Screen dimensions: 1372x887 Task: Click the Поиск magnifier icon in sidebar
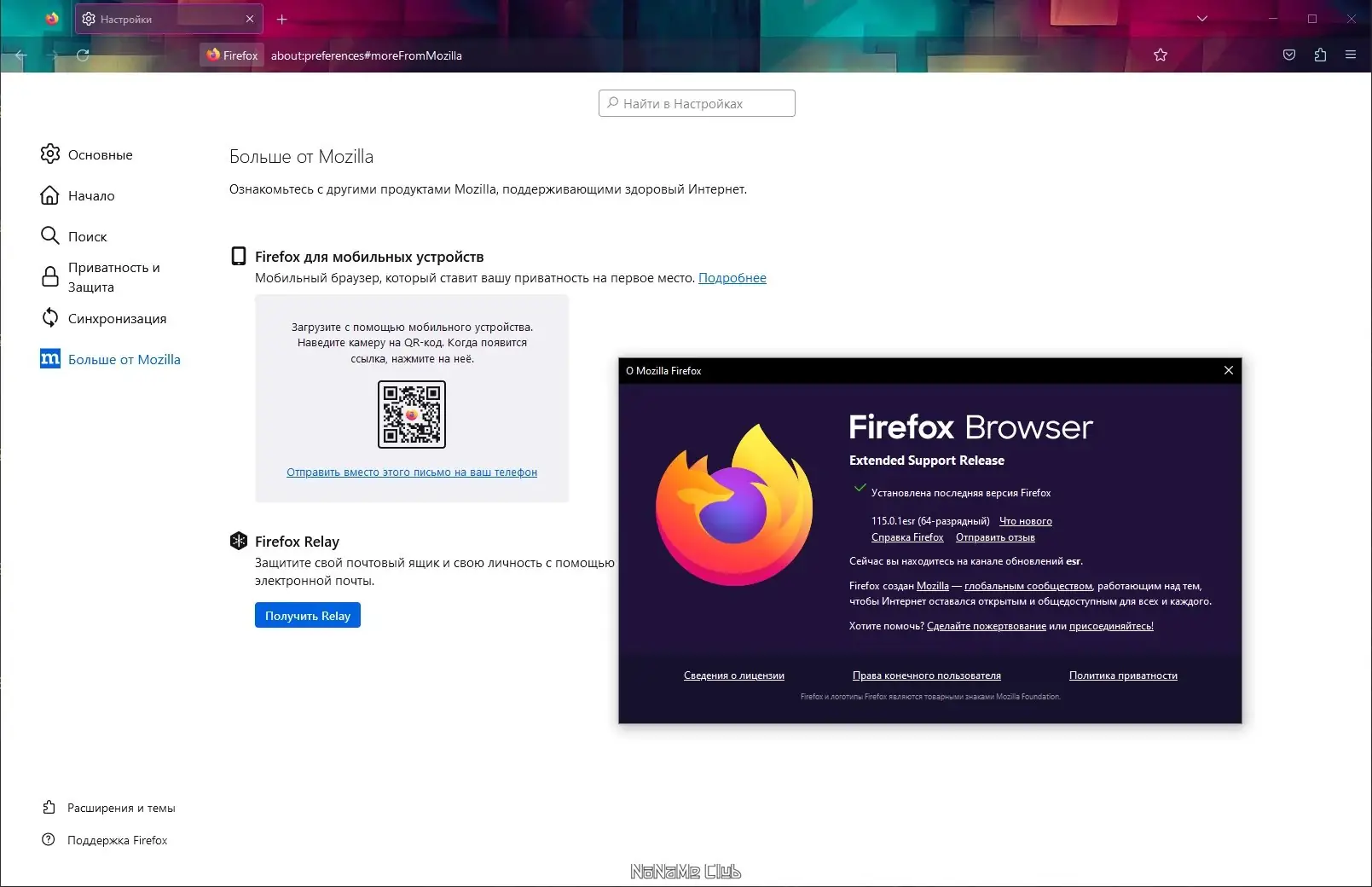(x=50, y=235)
